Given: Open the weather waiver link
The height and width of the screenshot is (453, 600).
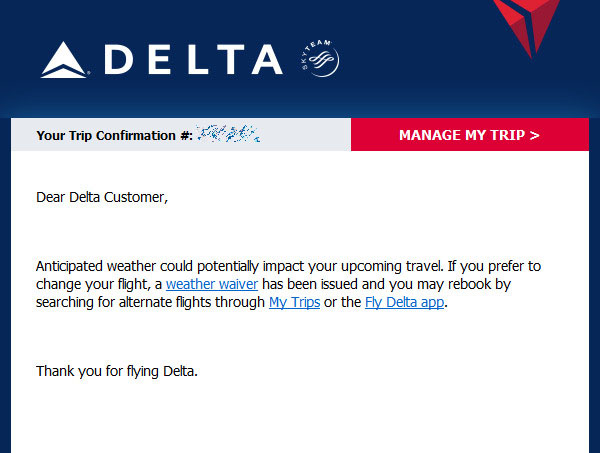Looking at the screenshot, I should (212, 284).
